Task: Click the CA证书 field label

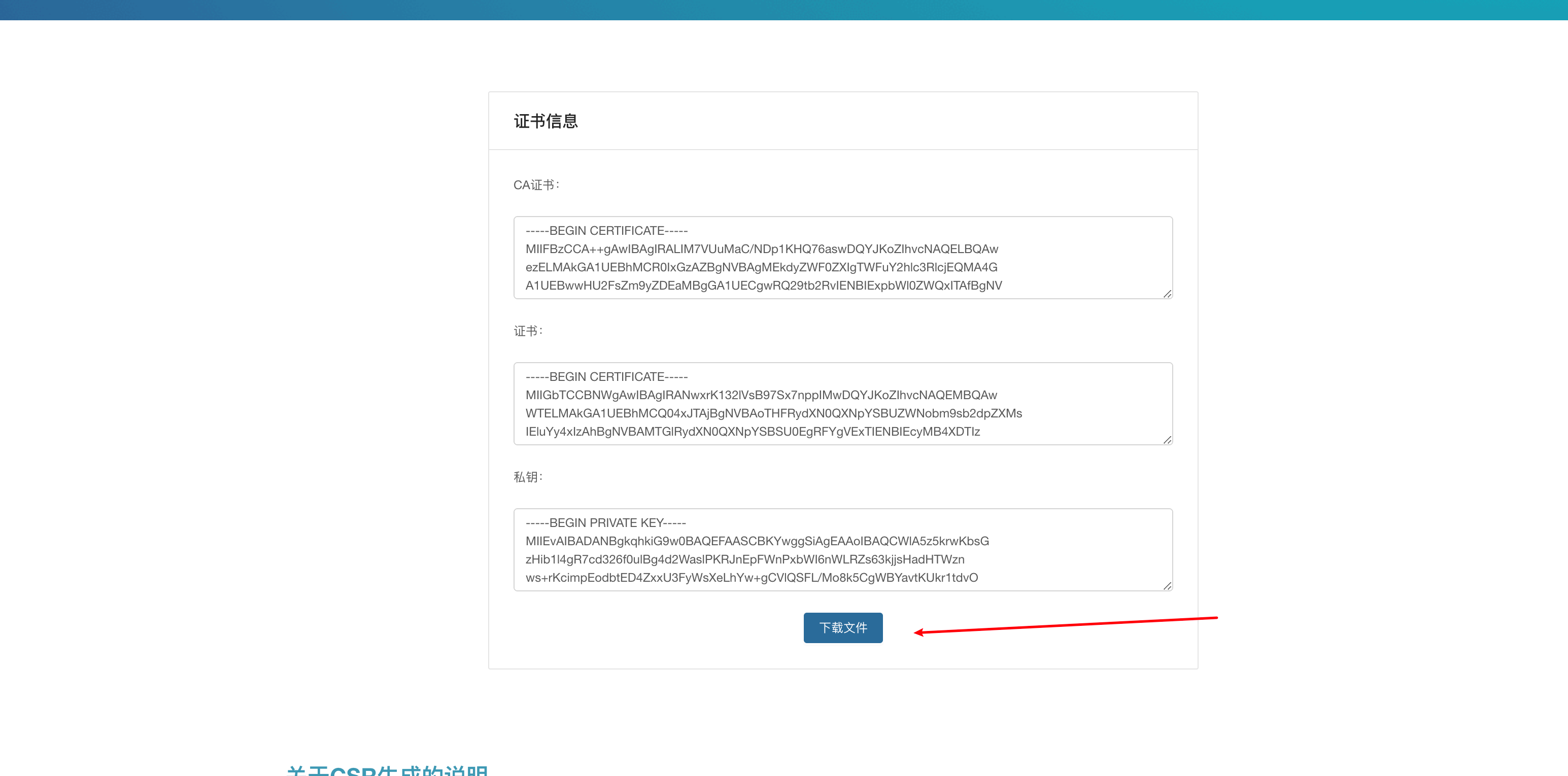Action: click(536, 185)
